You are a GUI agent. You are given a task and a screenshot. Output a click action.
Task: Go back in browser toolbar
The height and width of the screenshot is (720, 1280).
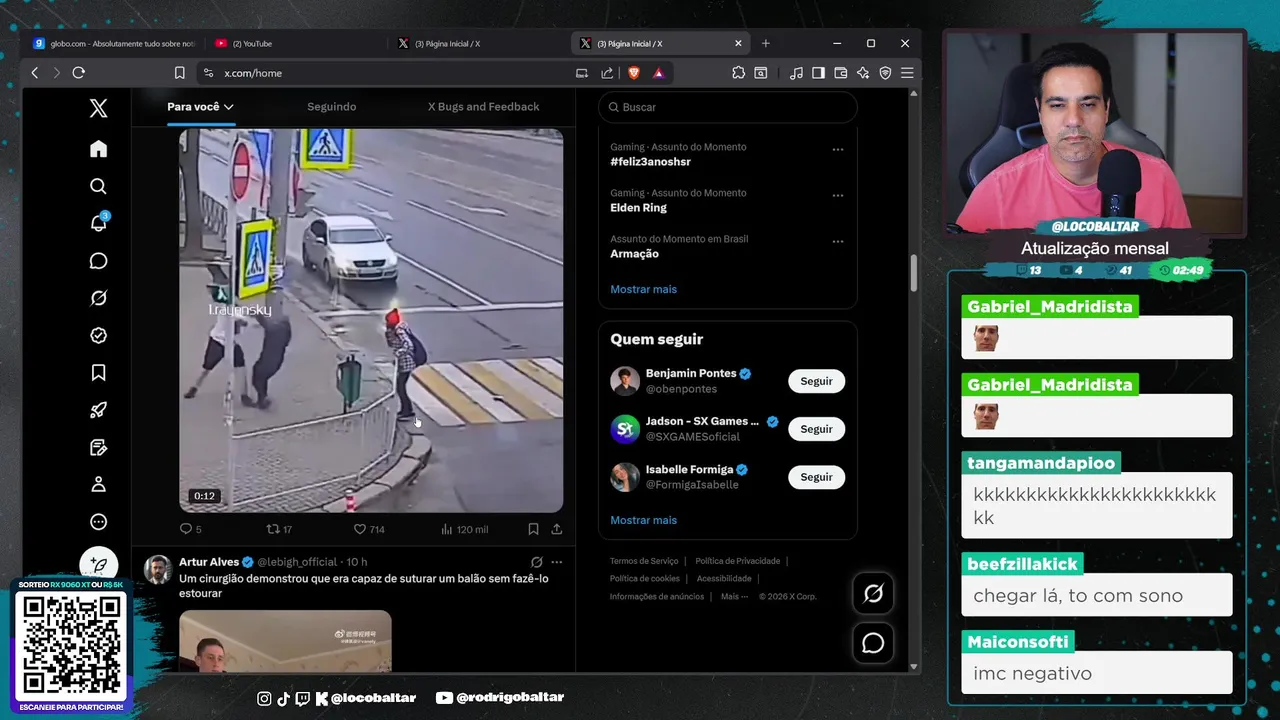[x=35, y=73]
